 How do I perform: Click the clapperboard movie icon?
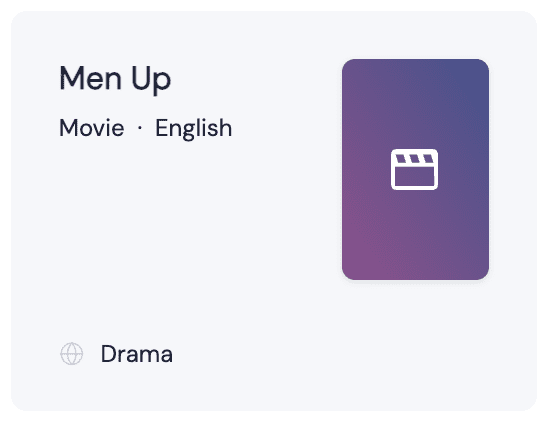414,169
